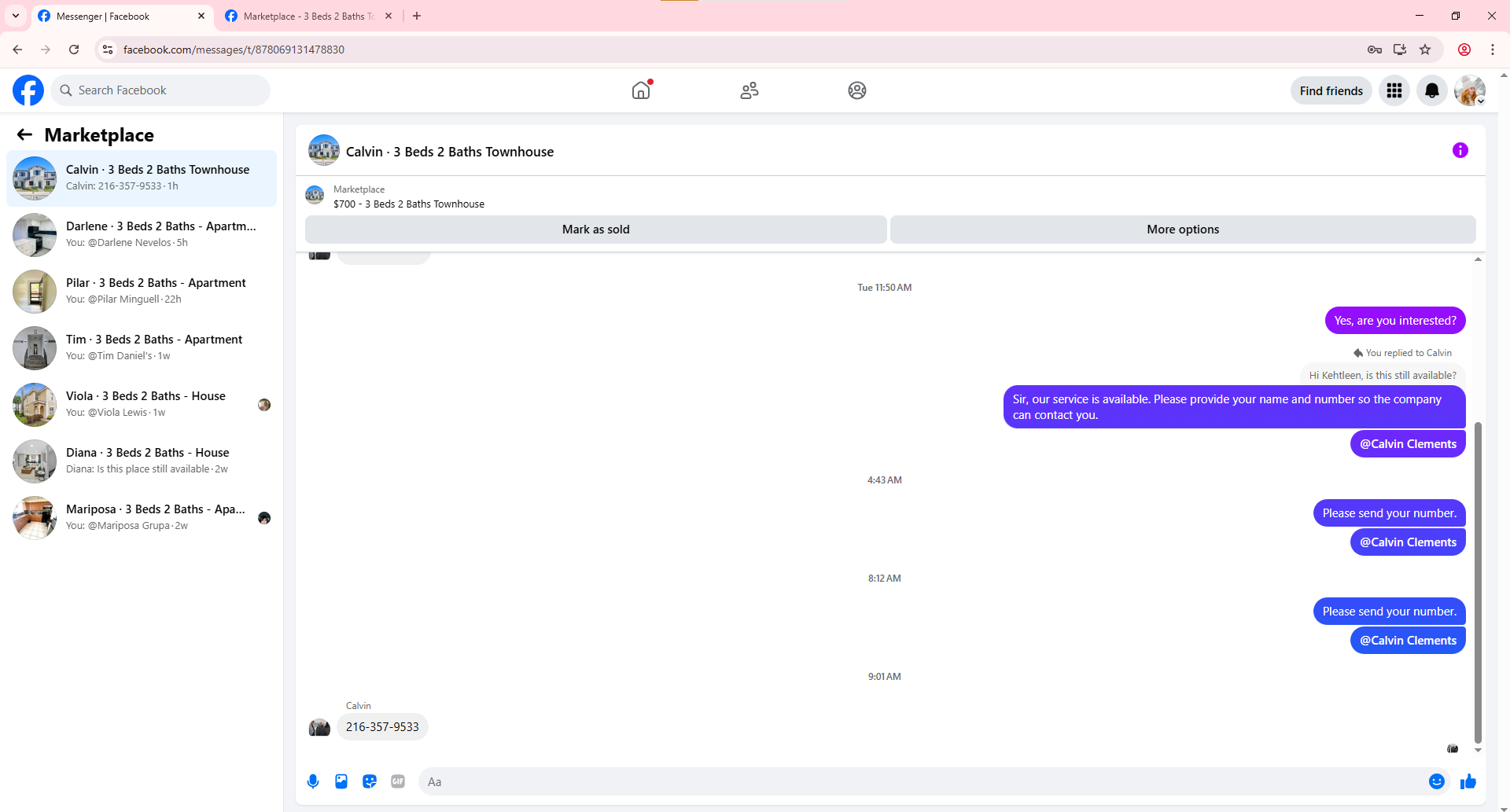Viewport: 1510px width, 812px height.
Task: Click the 'Yes, are you interested?' message
Action: [x=1395, y=321]
